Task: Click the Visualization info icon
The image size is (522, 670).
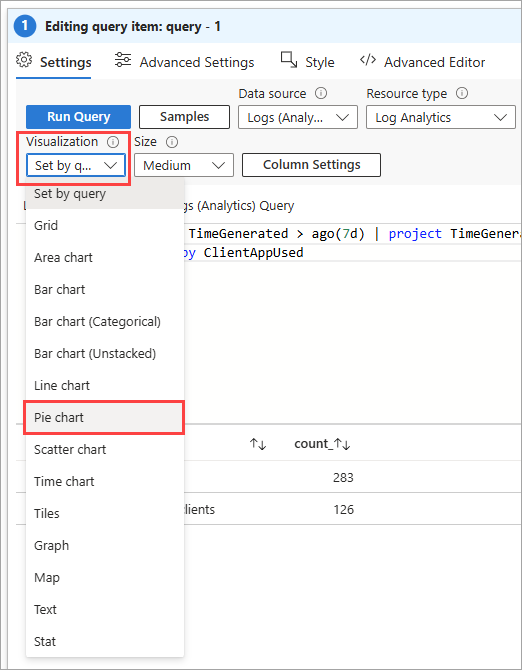Action: pos(113,142)
